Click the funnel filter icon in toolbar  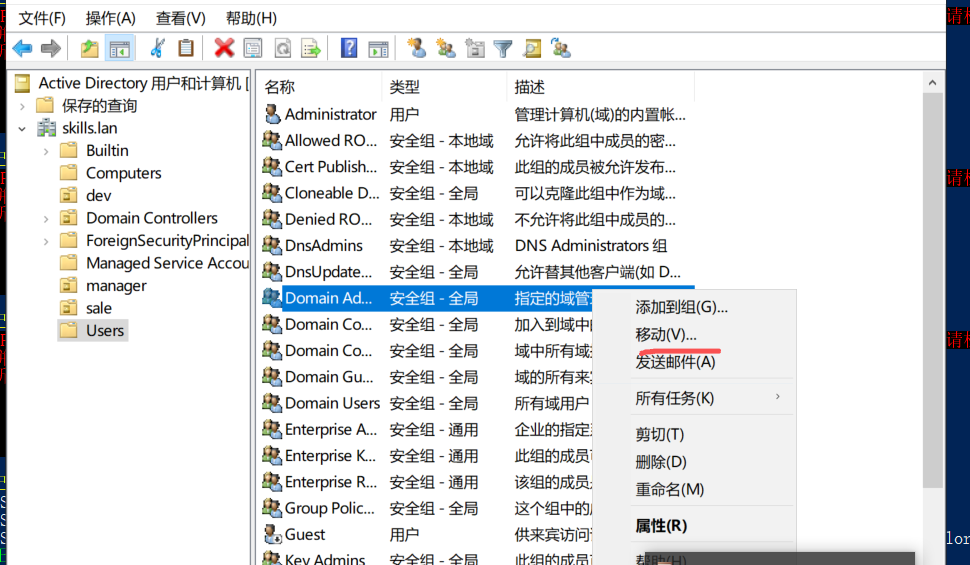coord(503,48)
